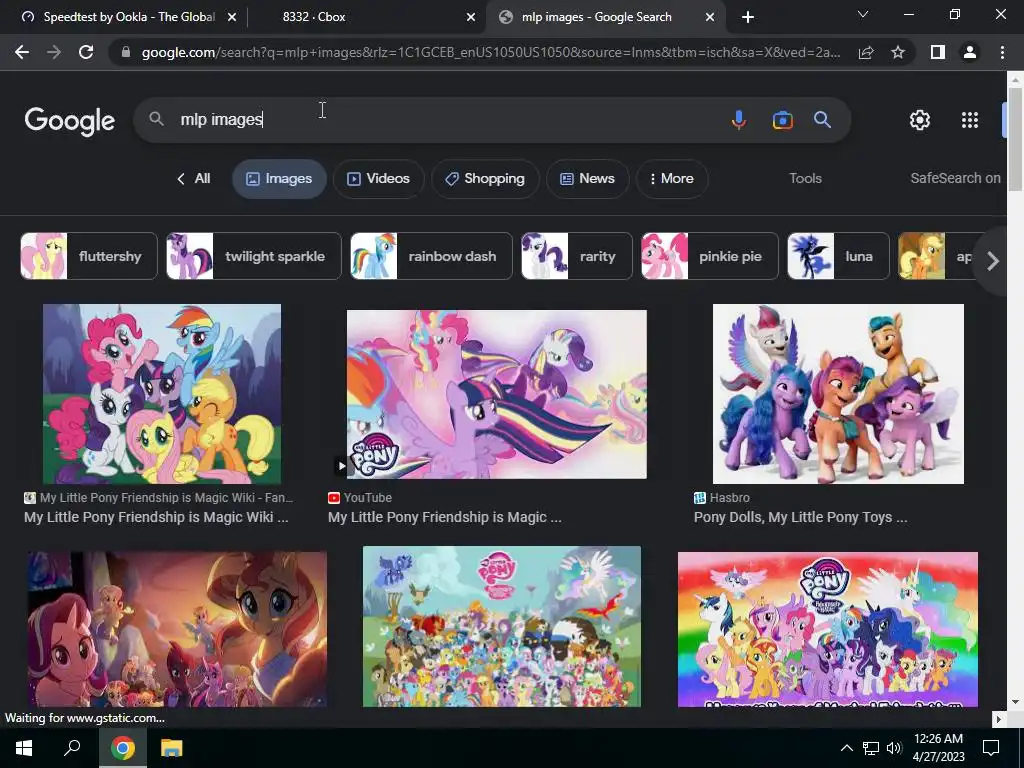This screenshot has height=768, width=1024.
Task: Filter by fluttershy chip
Action: pos(89,256)
